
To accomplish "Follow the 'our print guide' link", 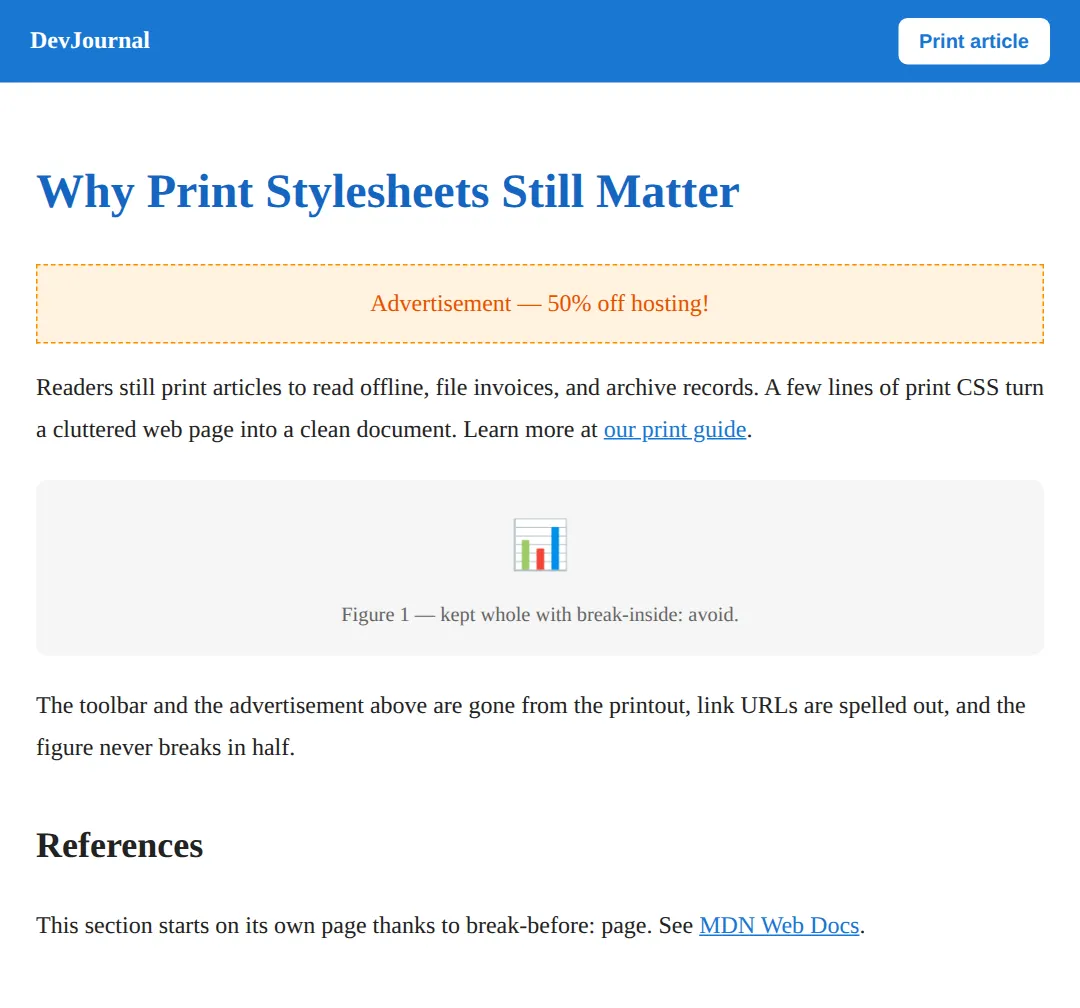I will tap(675, 429).
